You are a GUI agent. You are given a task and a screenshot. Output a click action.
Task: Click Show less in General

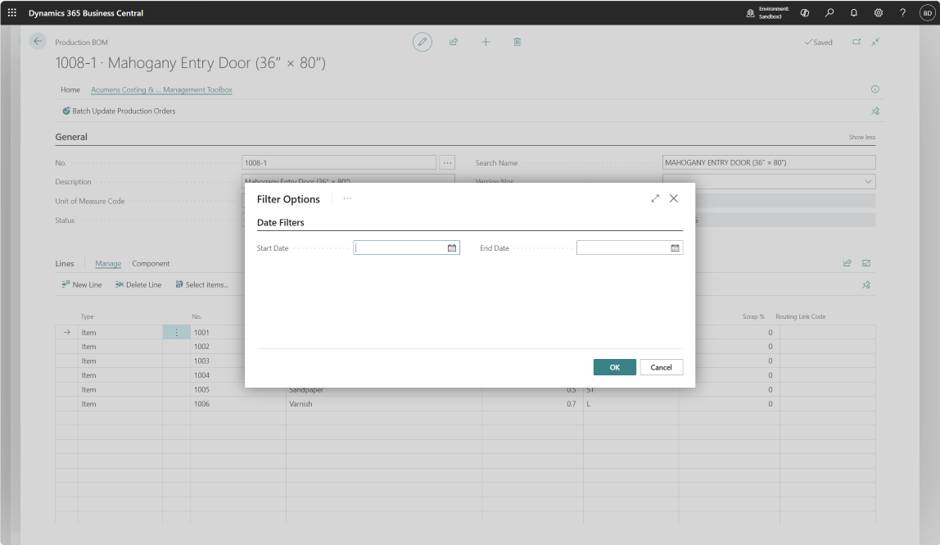pyautogui.click(x=861, y=137)
